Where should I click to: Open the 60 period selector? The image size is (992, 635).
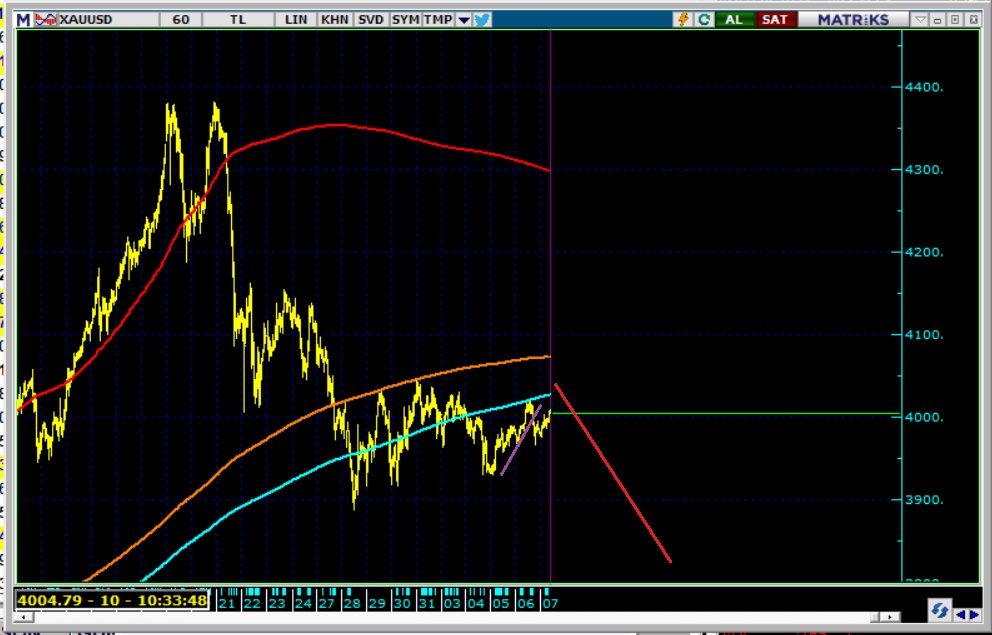(180, 19)
